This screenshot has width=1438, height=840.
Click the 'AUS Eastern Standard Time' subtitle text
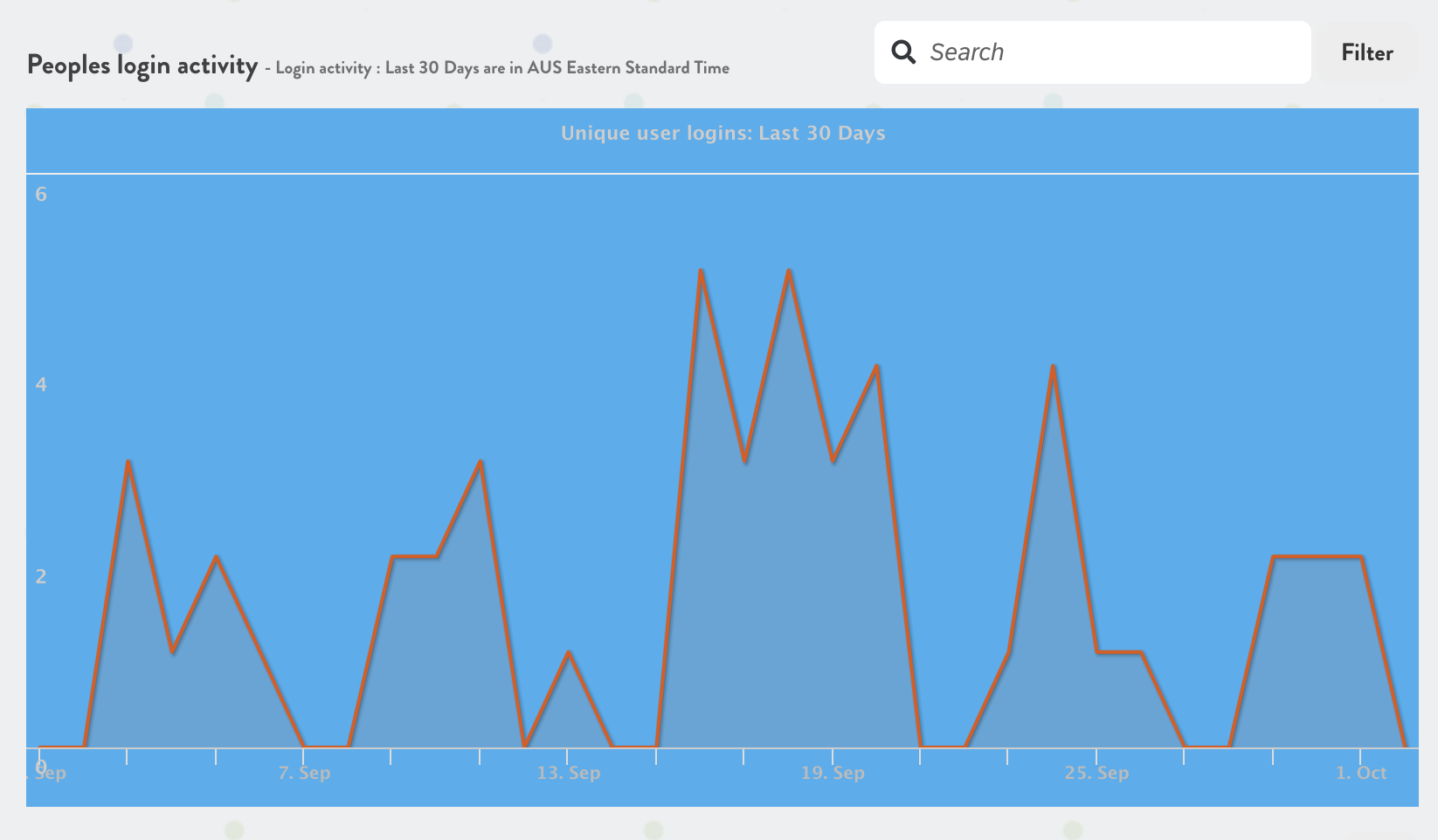pyautogui.click(x=628, y=68)
